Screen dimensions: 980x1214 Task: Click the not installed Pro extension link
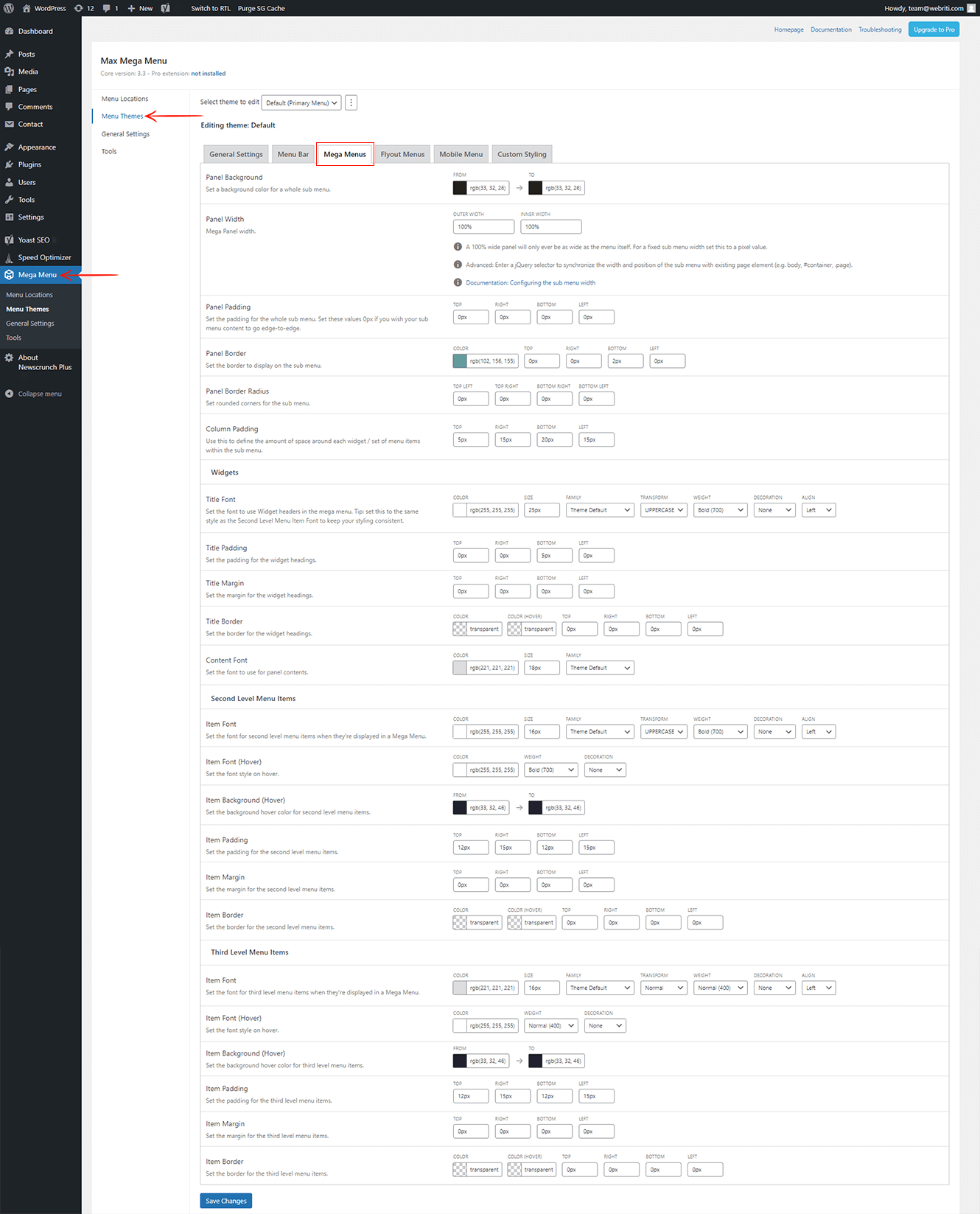pos(209,74)
